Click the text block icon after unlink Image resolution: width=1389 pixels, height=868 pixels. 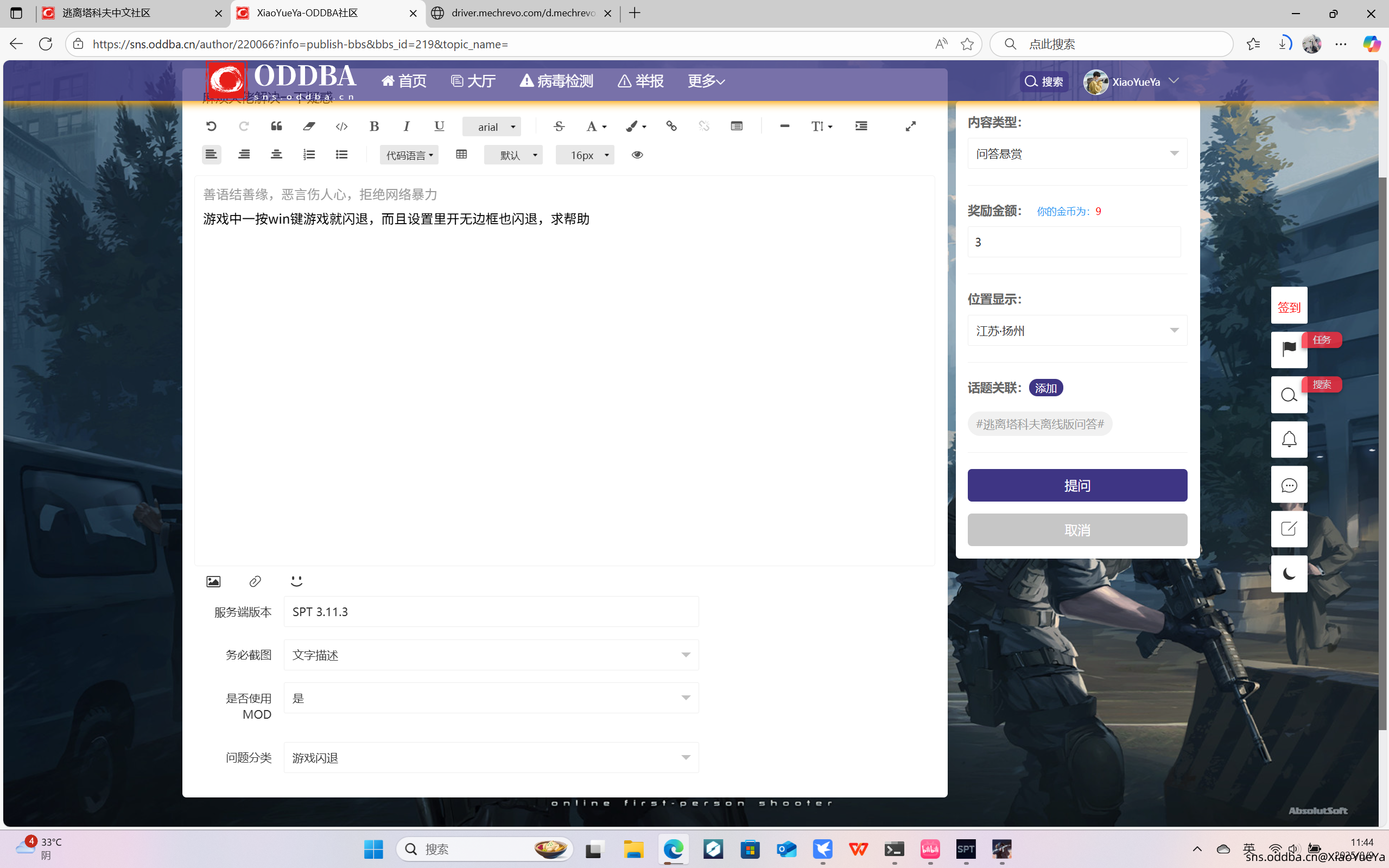pos(737,126)
